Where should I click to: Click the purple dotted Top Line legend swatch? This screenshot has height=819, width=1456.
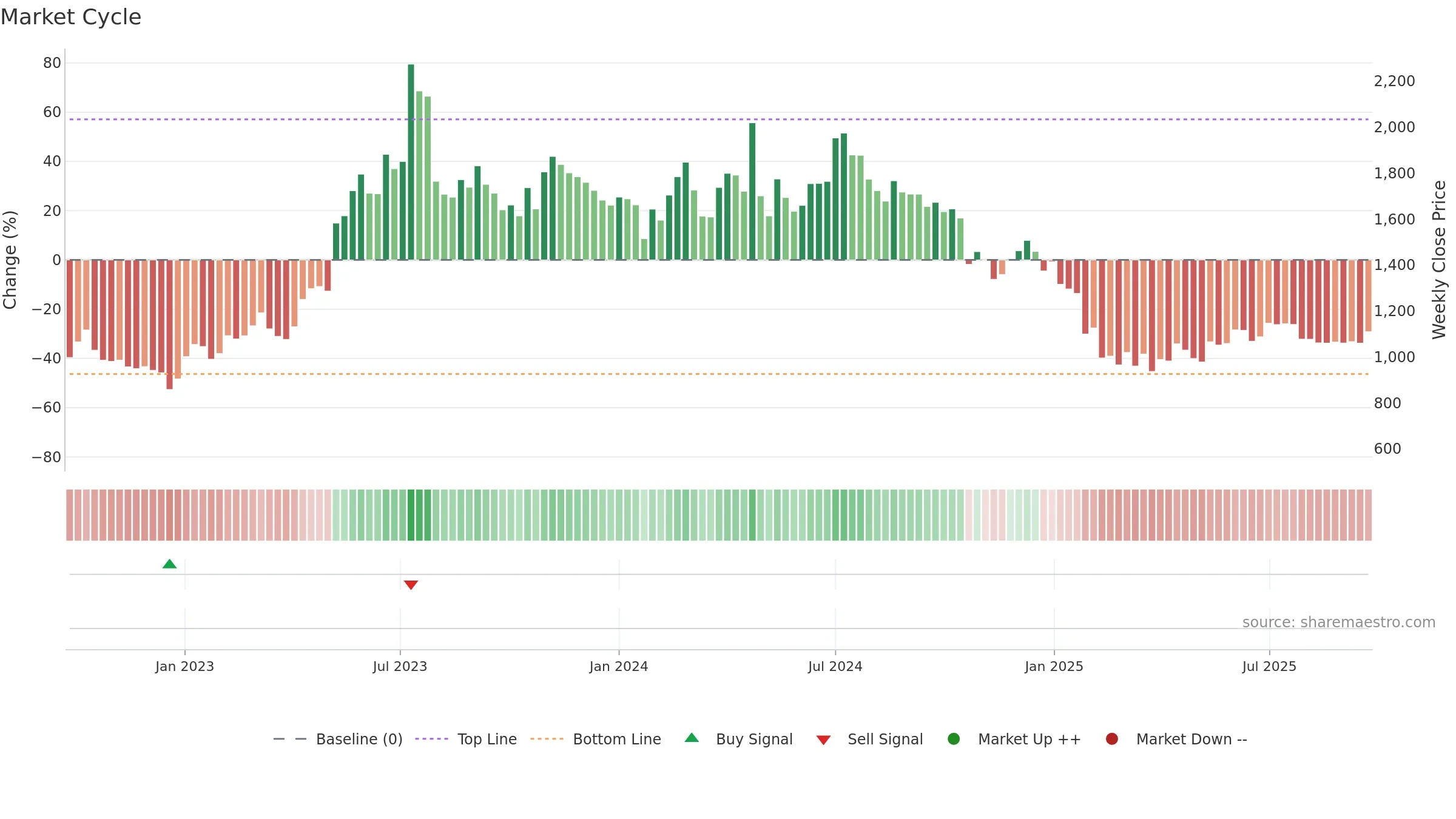click(431, 739)
